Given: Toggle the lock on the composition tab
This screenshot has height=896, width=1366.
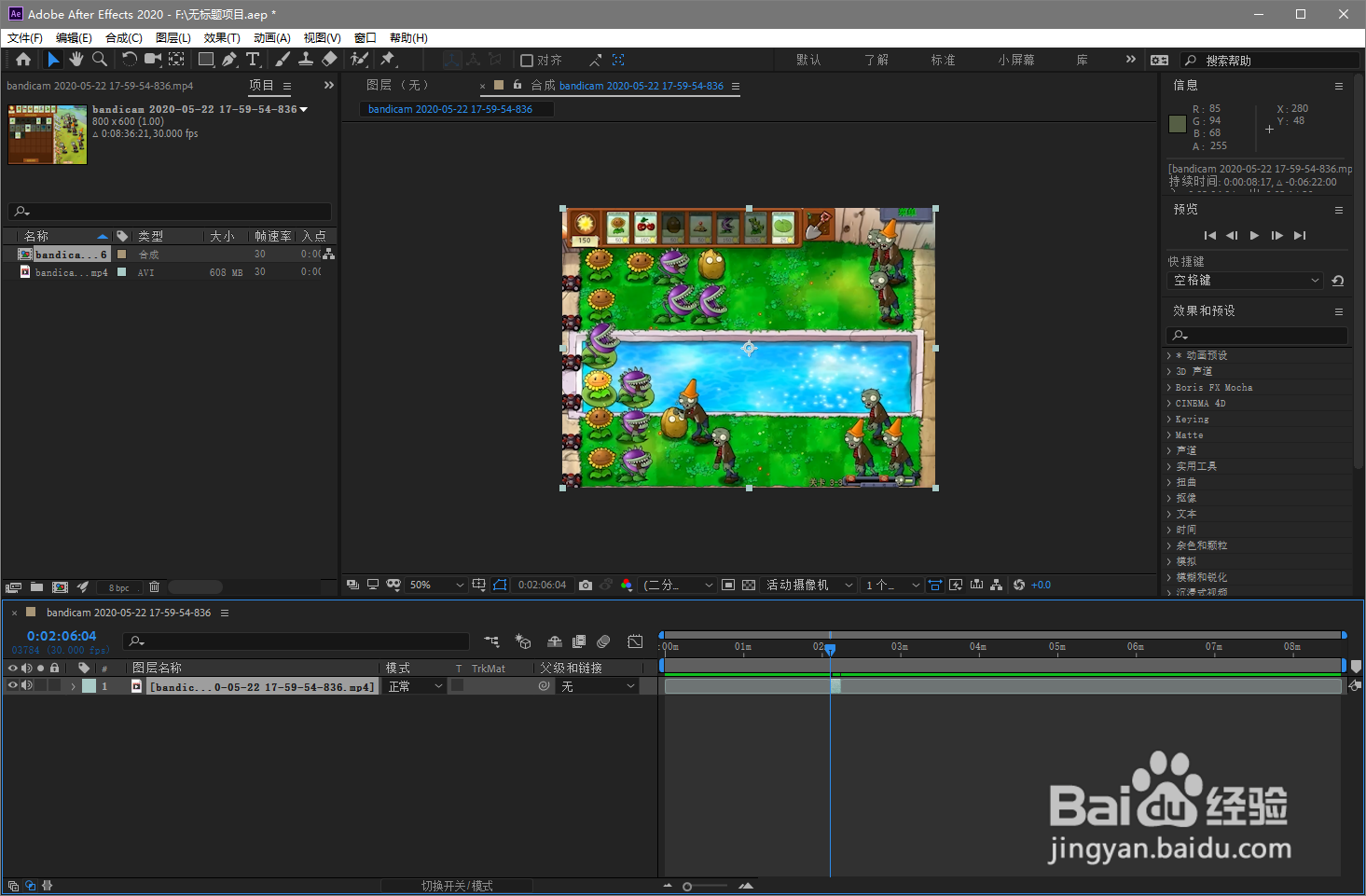Looking at the screenshot, I should pyautogui.click(x=517, y=86).
